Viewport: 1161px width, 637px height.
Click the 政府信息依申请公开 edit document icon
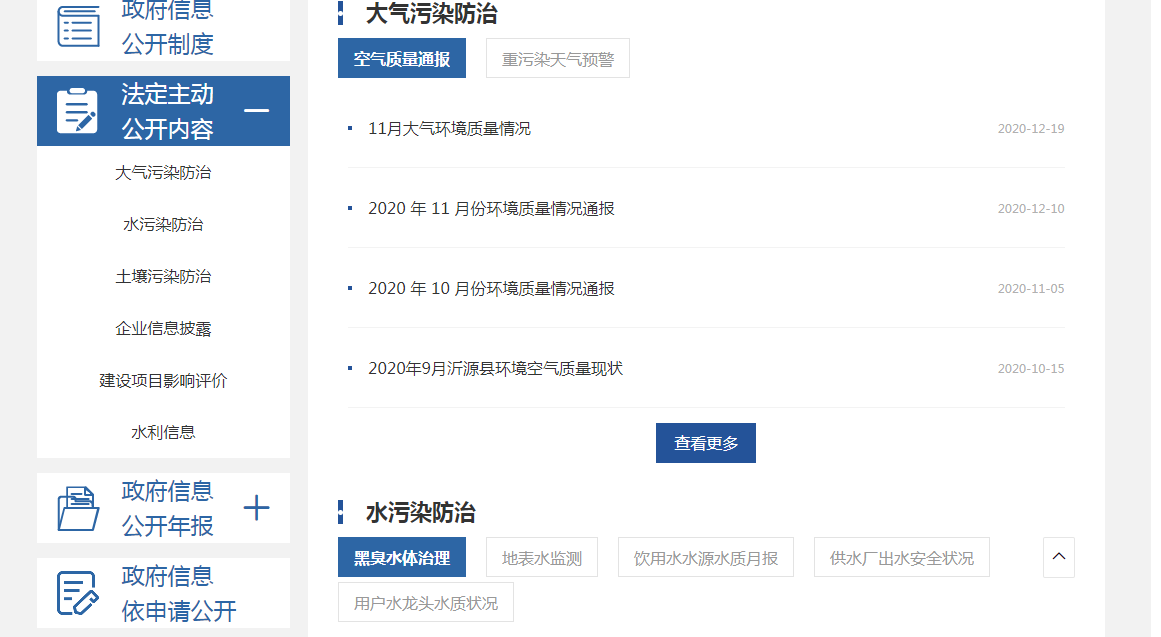pos(78,593)
